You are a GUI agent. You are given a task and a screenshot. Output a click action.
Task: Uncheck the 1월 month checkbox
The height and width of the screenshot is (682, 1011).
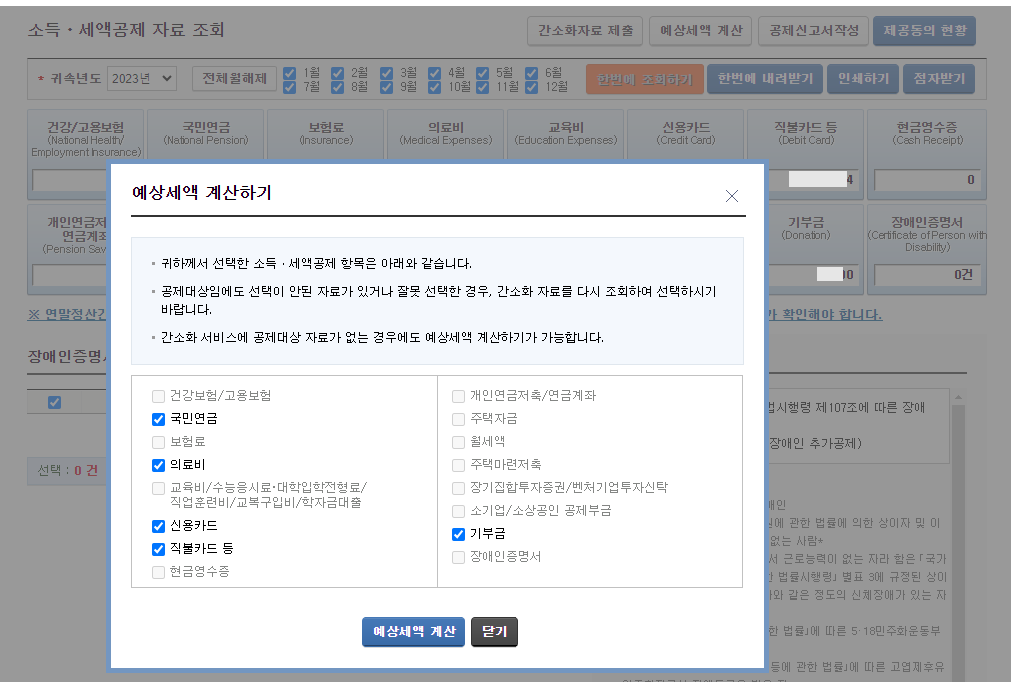[290, 73]
